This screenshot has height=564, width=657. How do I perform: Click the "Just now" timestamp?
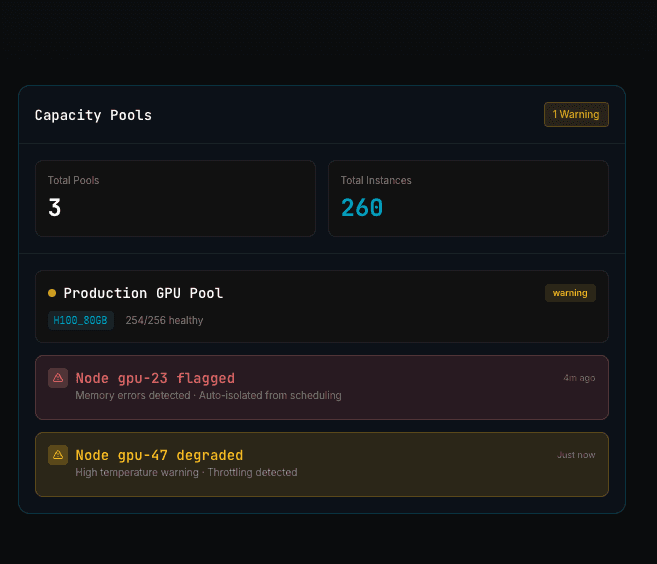pos(576,455)
